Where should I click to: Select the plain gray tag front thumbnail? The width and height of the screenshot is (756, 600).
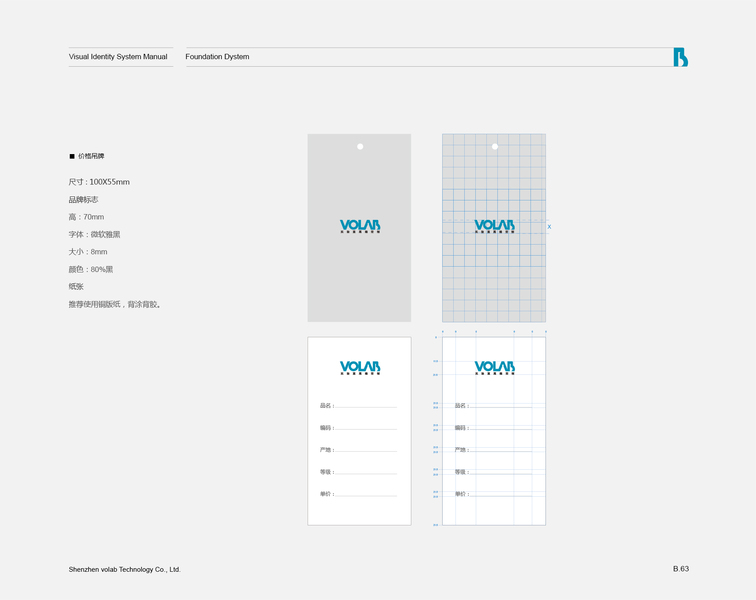point(359,228)
